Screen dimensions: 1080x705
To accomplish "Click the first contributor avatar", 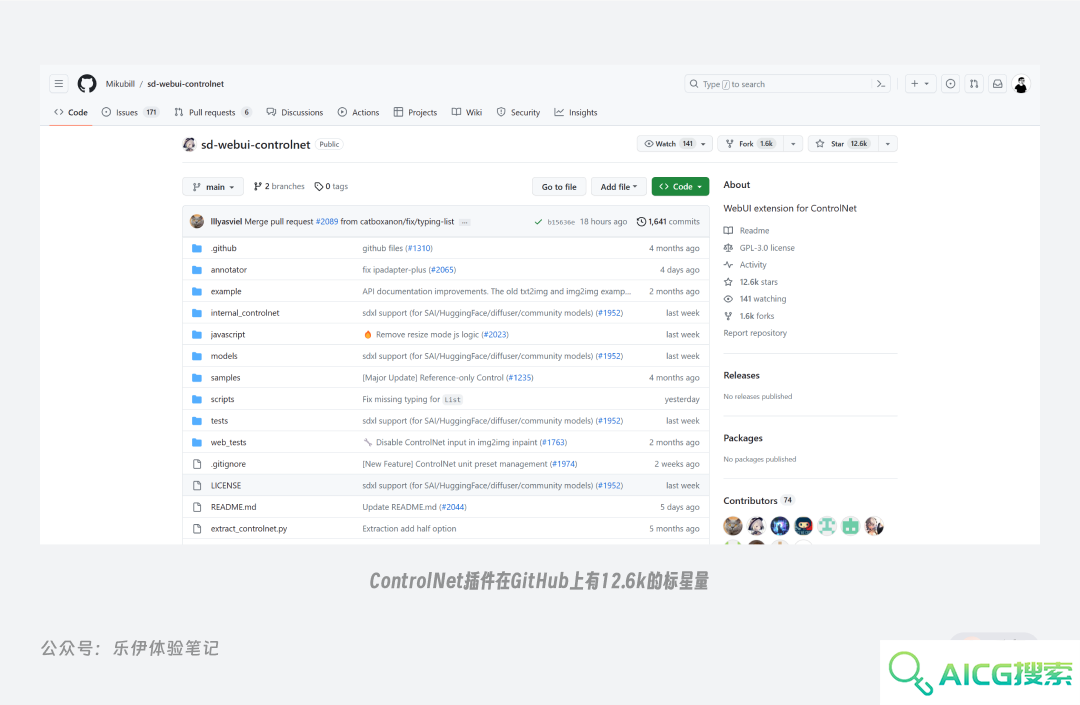I will [x=733, y=526].
